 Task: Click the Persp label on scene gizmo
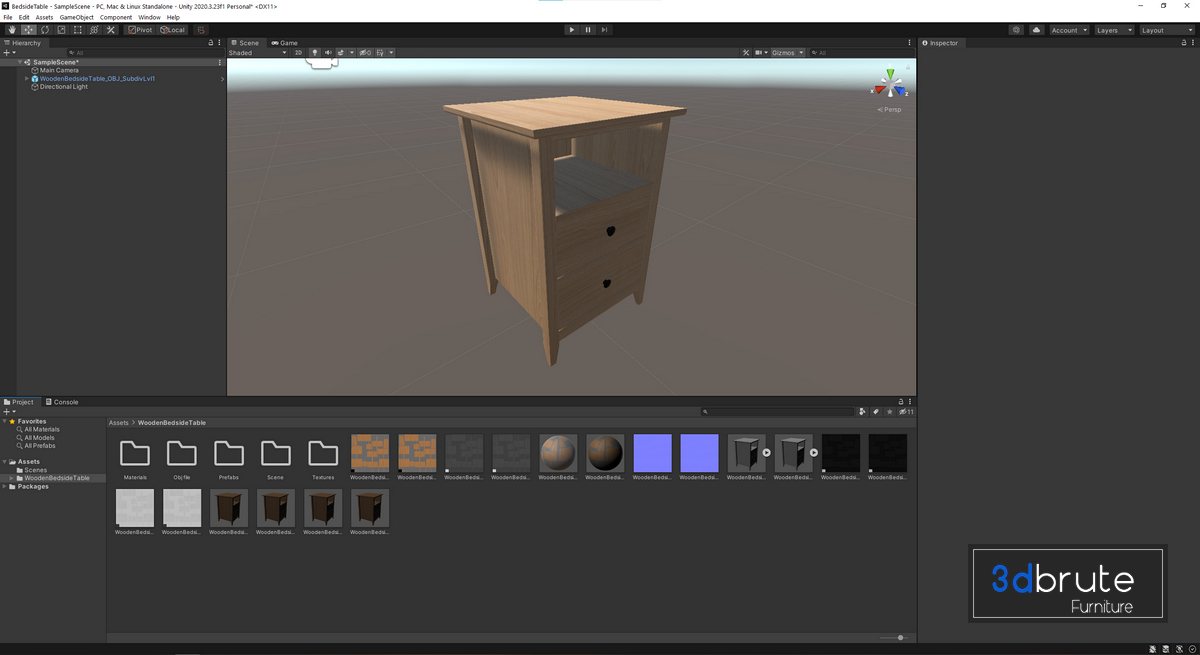[890, 109]
